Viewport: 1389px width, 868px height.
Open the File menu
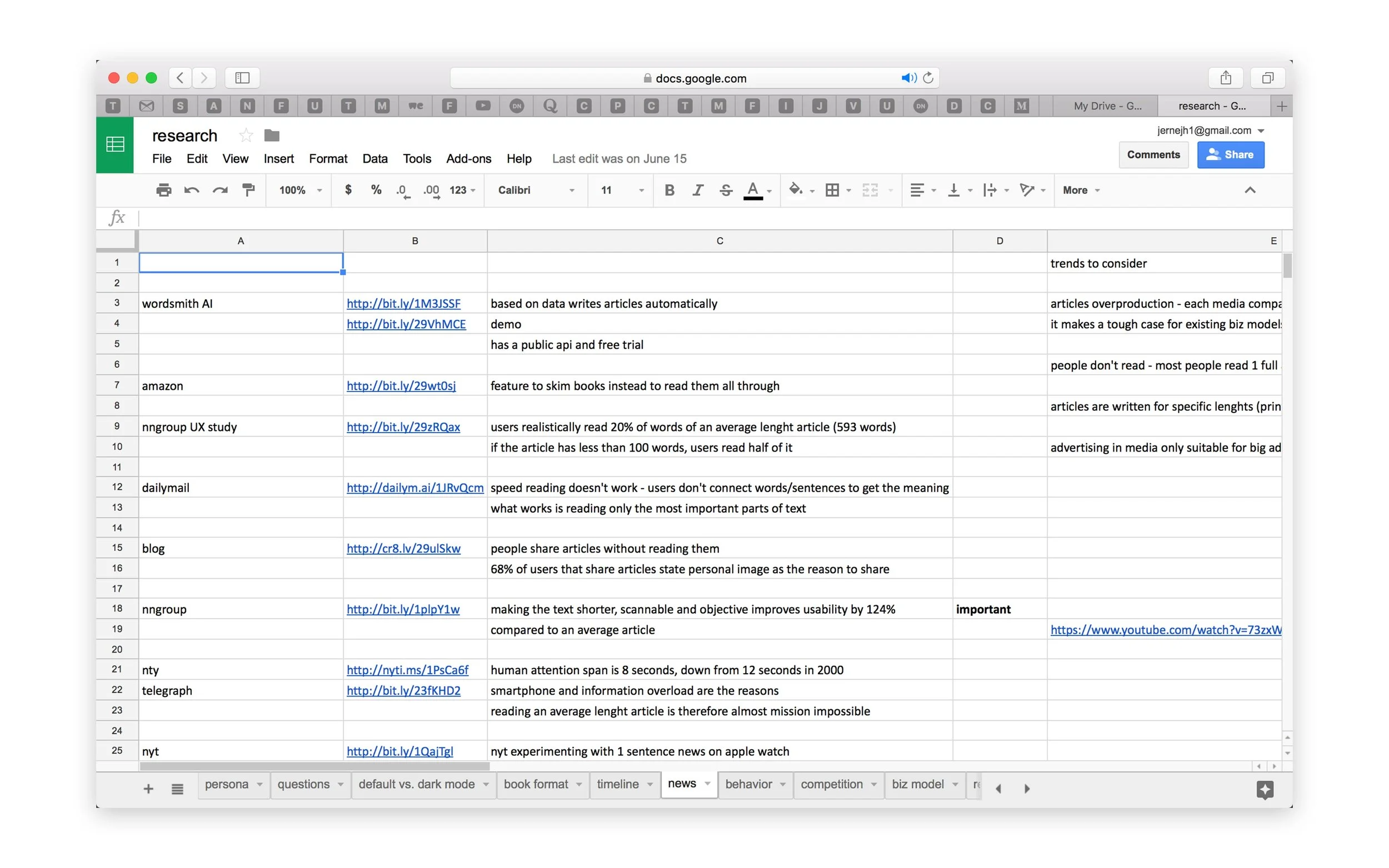point(161,158)
